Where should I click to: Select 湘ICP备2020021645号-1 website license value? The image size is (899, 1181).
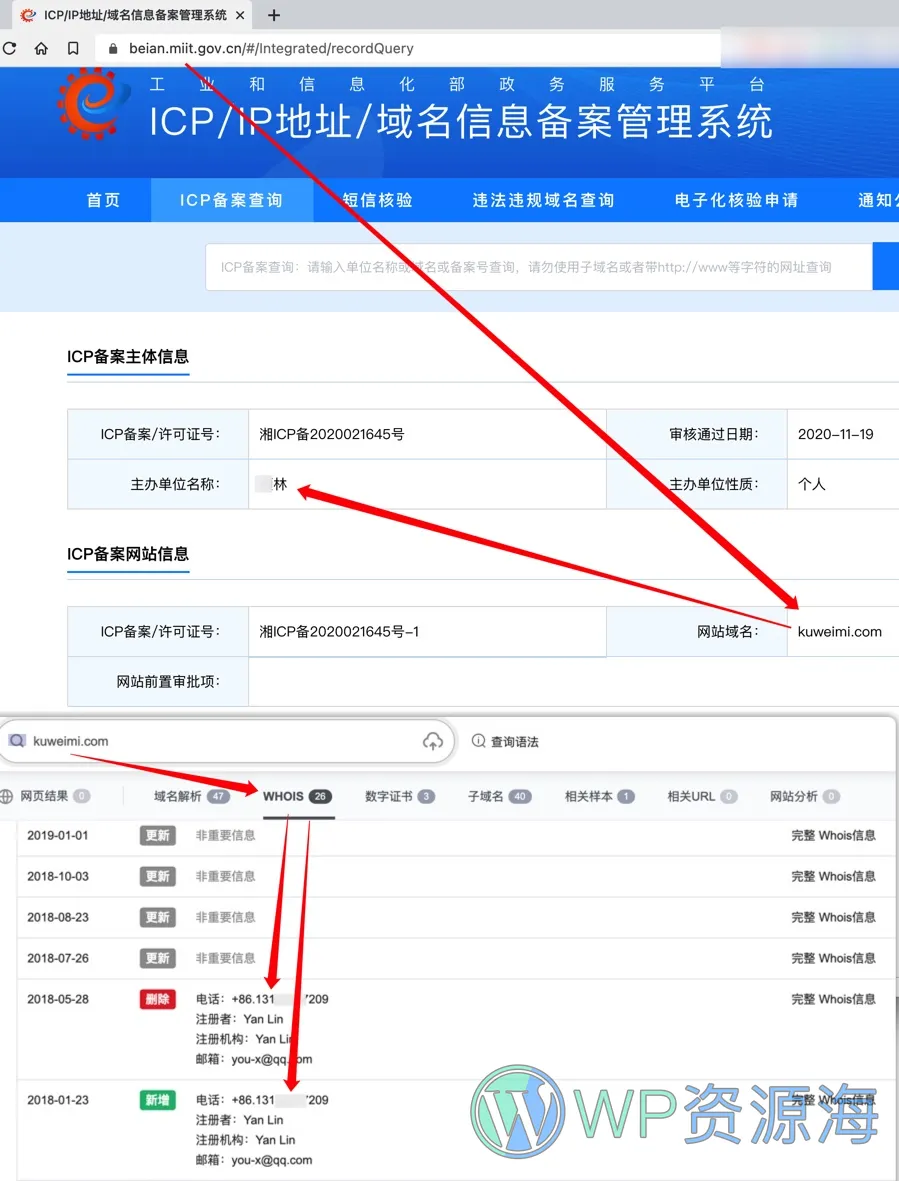[x=340, y=632]
